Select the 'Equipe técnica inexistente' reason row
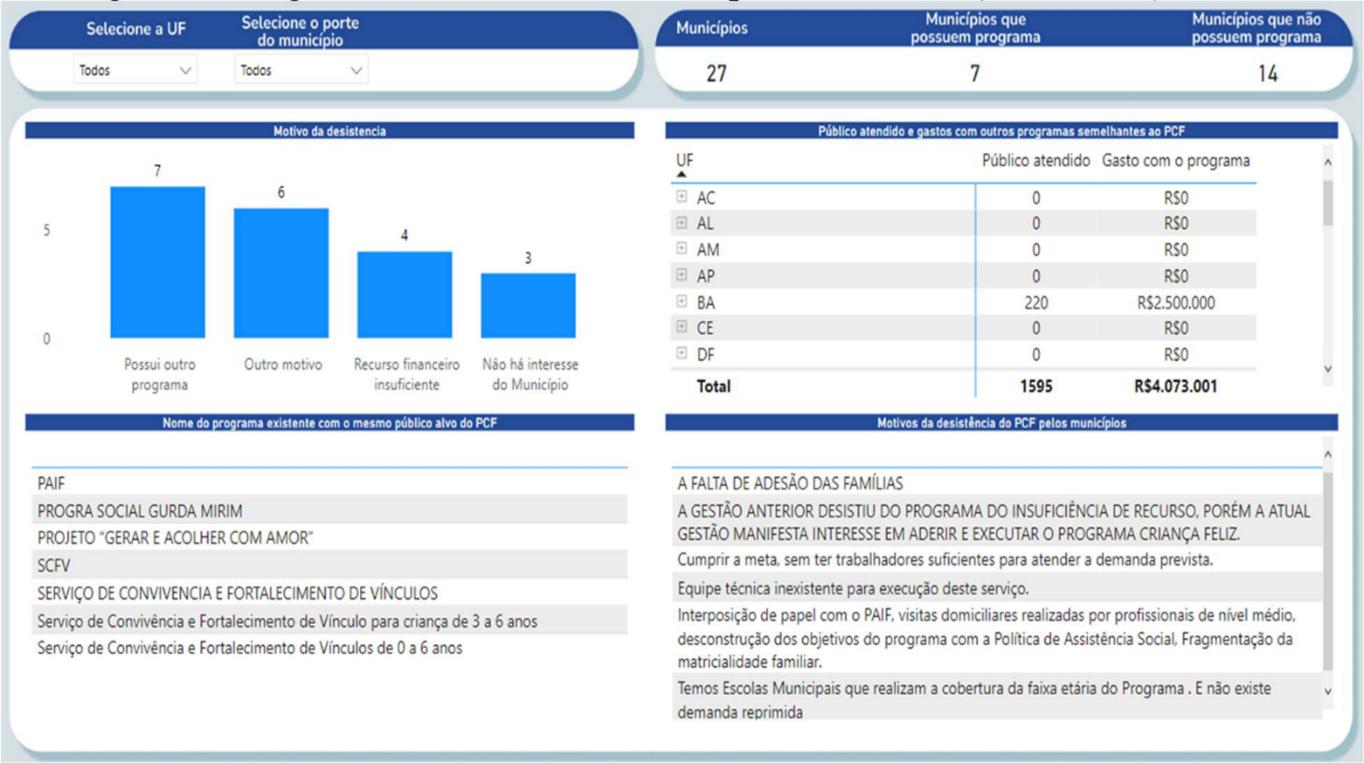1364x763 pixels. pos(995,588)
